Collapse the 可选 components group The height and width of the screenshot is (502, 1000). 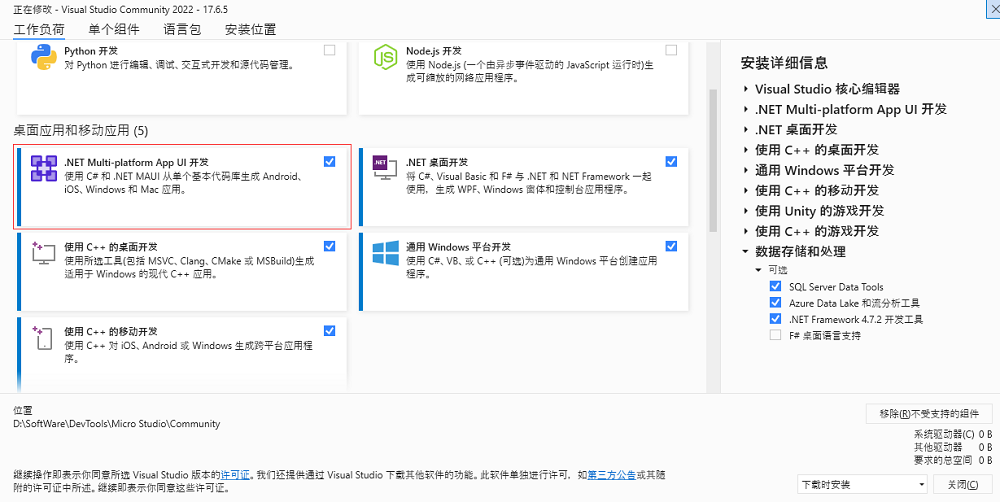758,270
